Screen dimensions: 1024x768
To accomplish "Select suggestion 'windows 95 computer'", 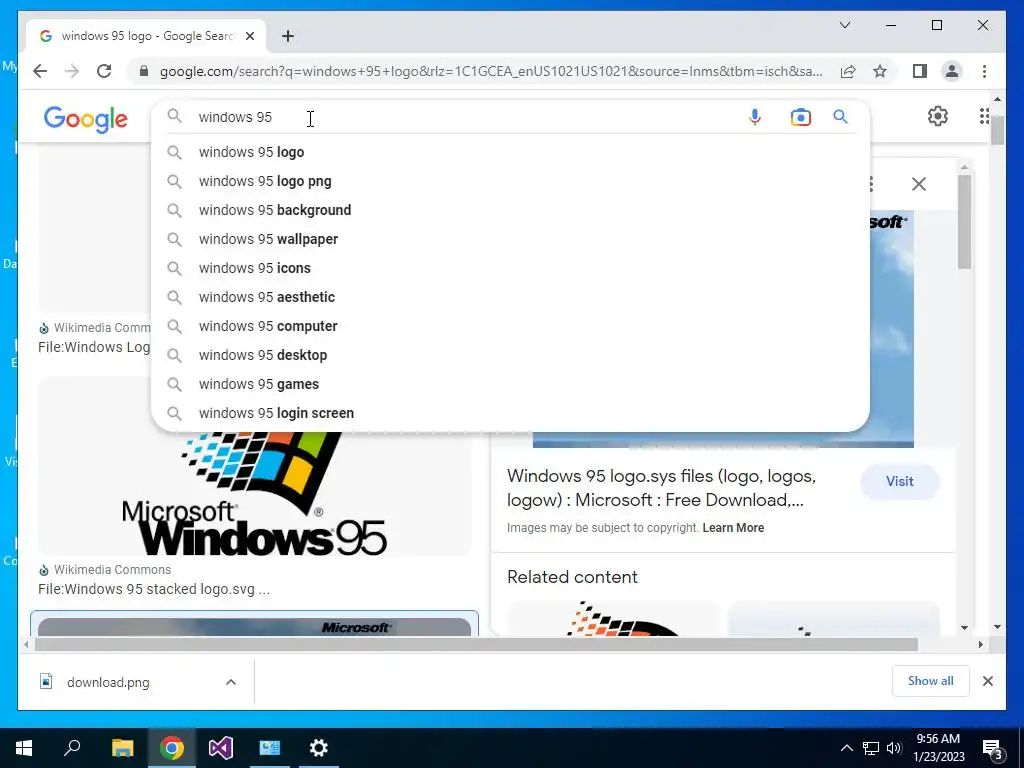I will tap(510, 326).
